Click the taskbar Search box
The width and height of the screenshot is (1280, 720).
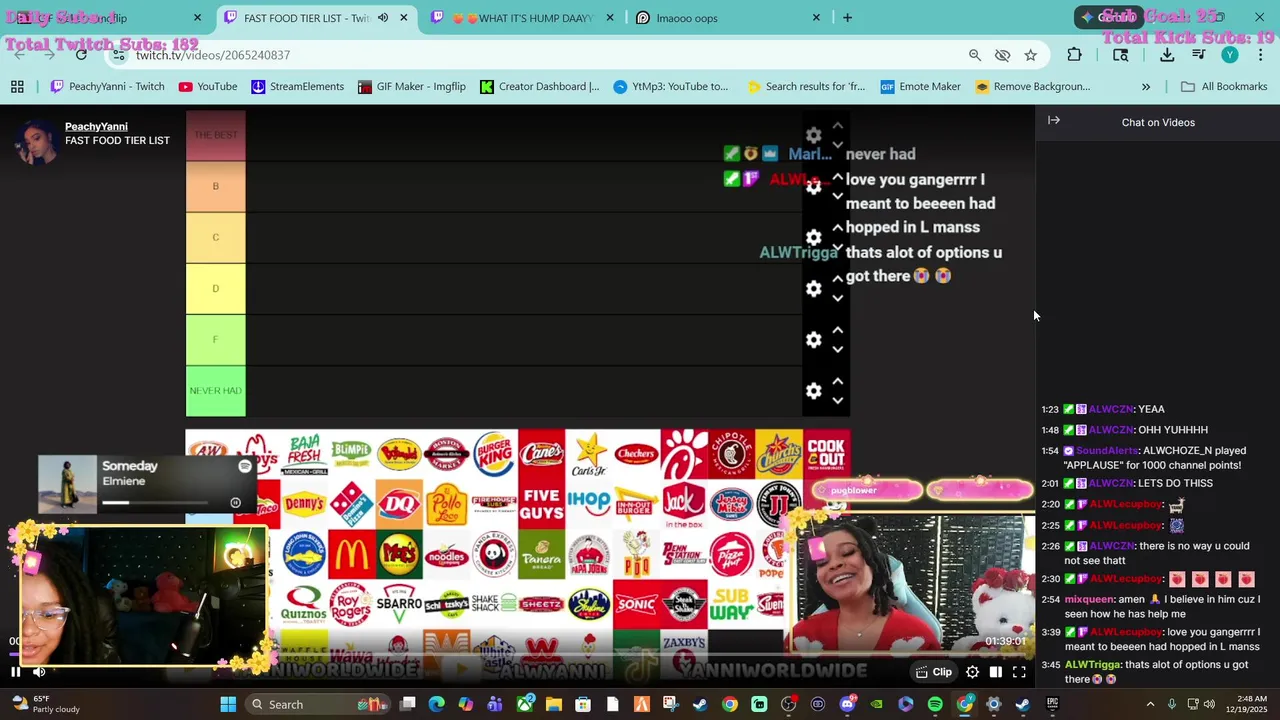coord(317,704)
